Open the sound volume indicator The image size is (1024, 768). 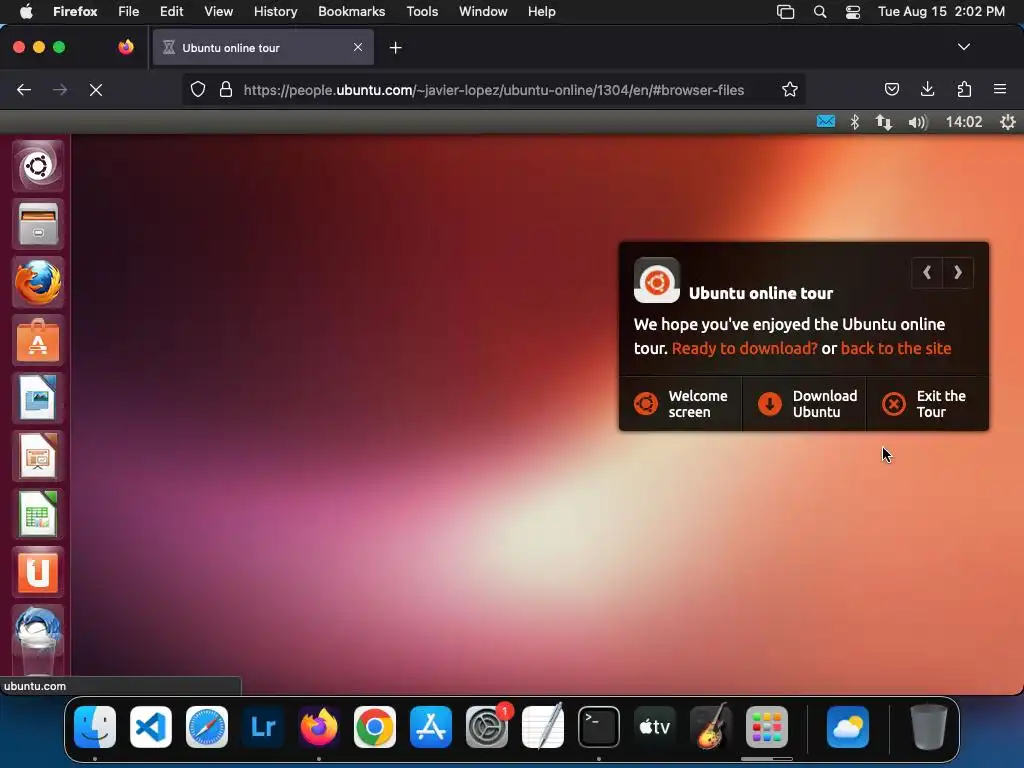(x=918, y=122)
